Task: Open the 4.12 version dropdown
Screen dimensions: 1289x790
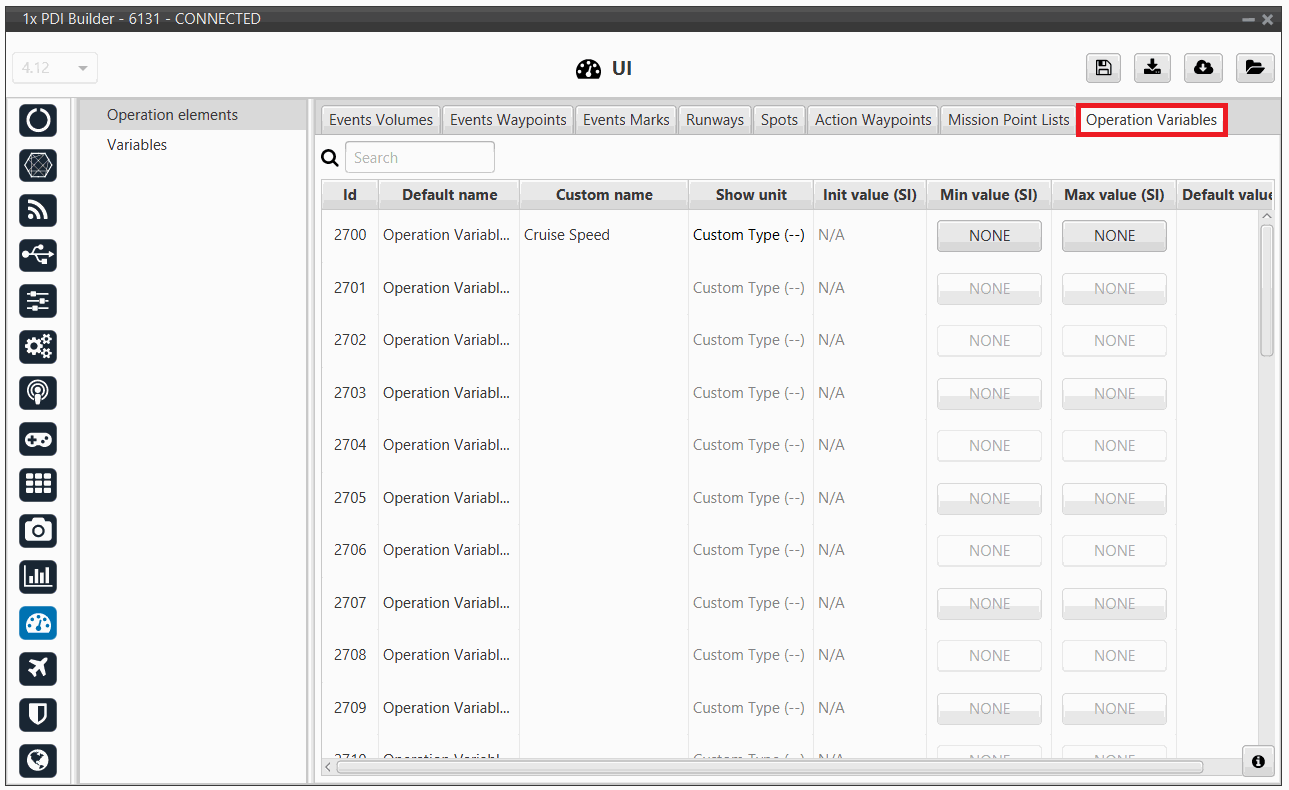Action: point(55,68)
